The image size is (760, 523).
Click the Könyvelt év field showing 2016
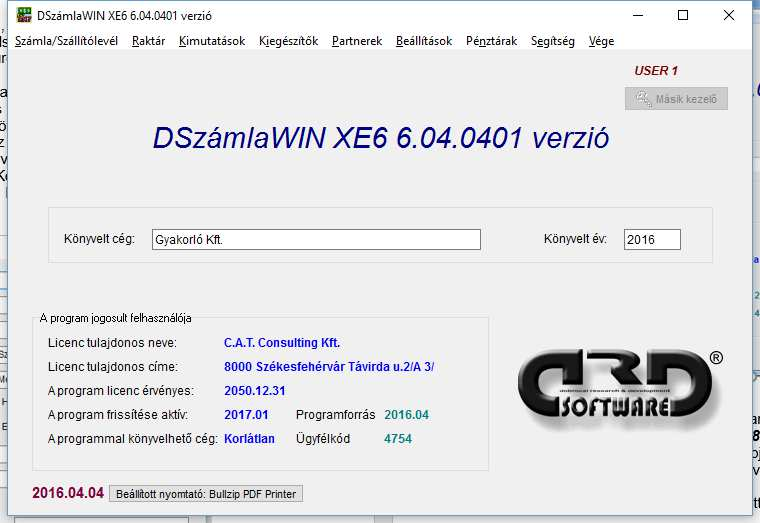pyautogui.click(x=652, y=239)
